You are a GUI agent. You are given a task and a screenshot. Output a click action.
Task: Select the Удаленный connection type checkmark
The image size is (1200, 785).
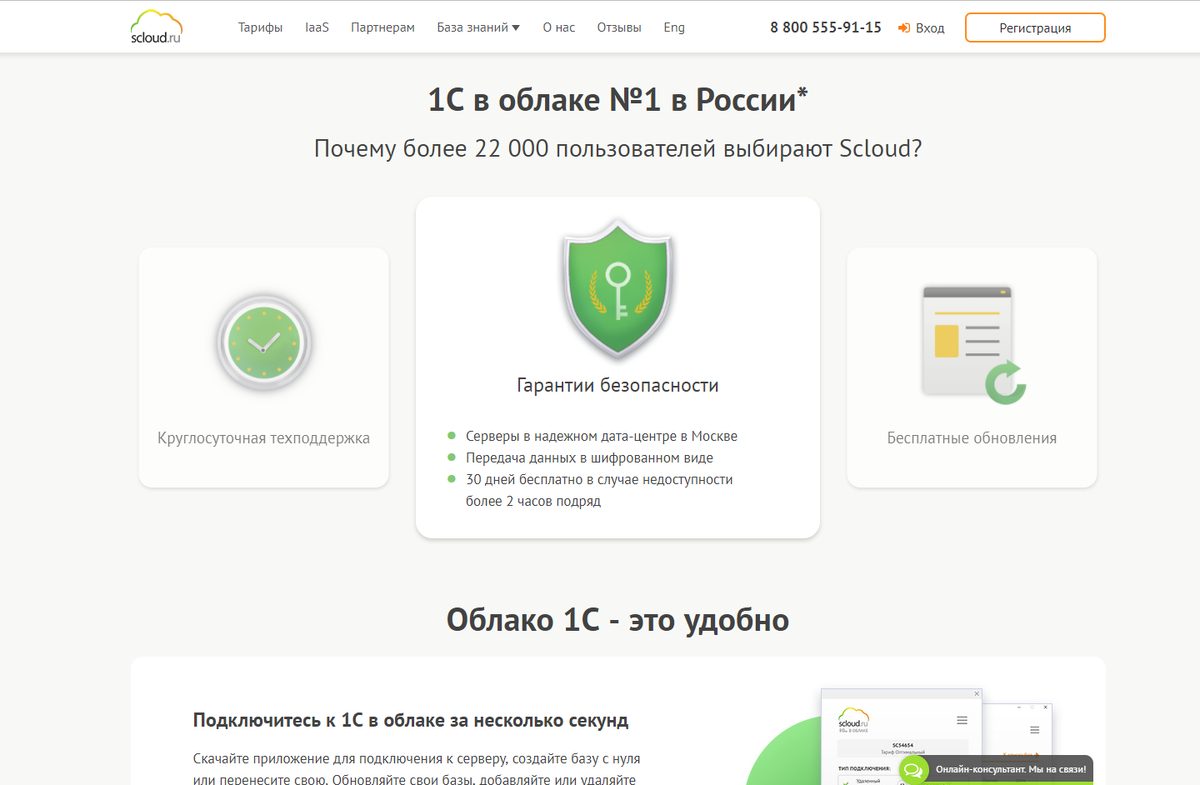[847, 782]
